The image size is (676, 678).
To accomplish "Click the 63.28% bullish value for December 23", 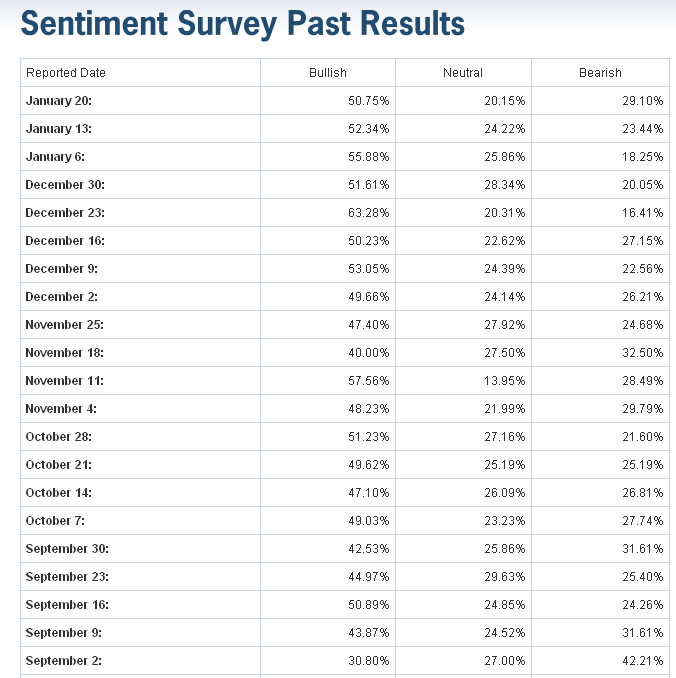I will [x=370, y=213].
